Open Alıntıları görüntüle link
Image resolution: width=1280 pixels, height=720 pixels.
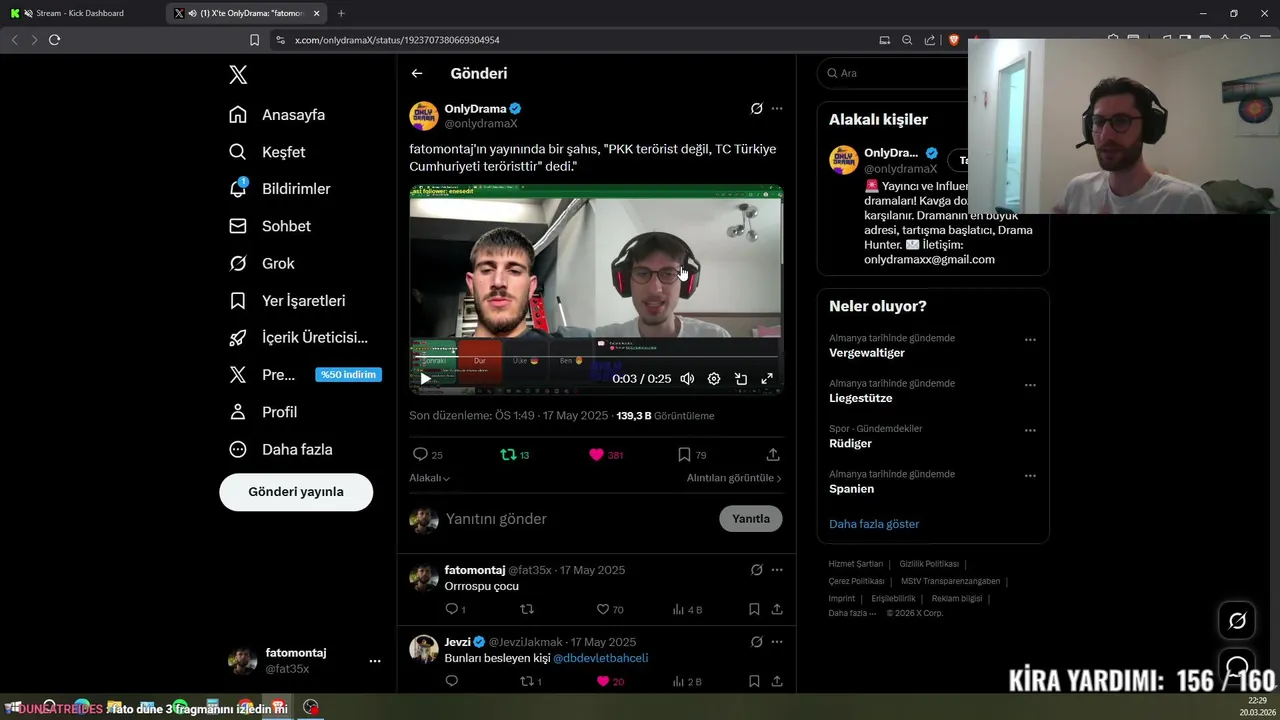click(x=734, y=478)
